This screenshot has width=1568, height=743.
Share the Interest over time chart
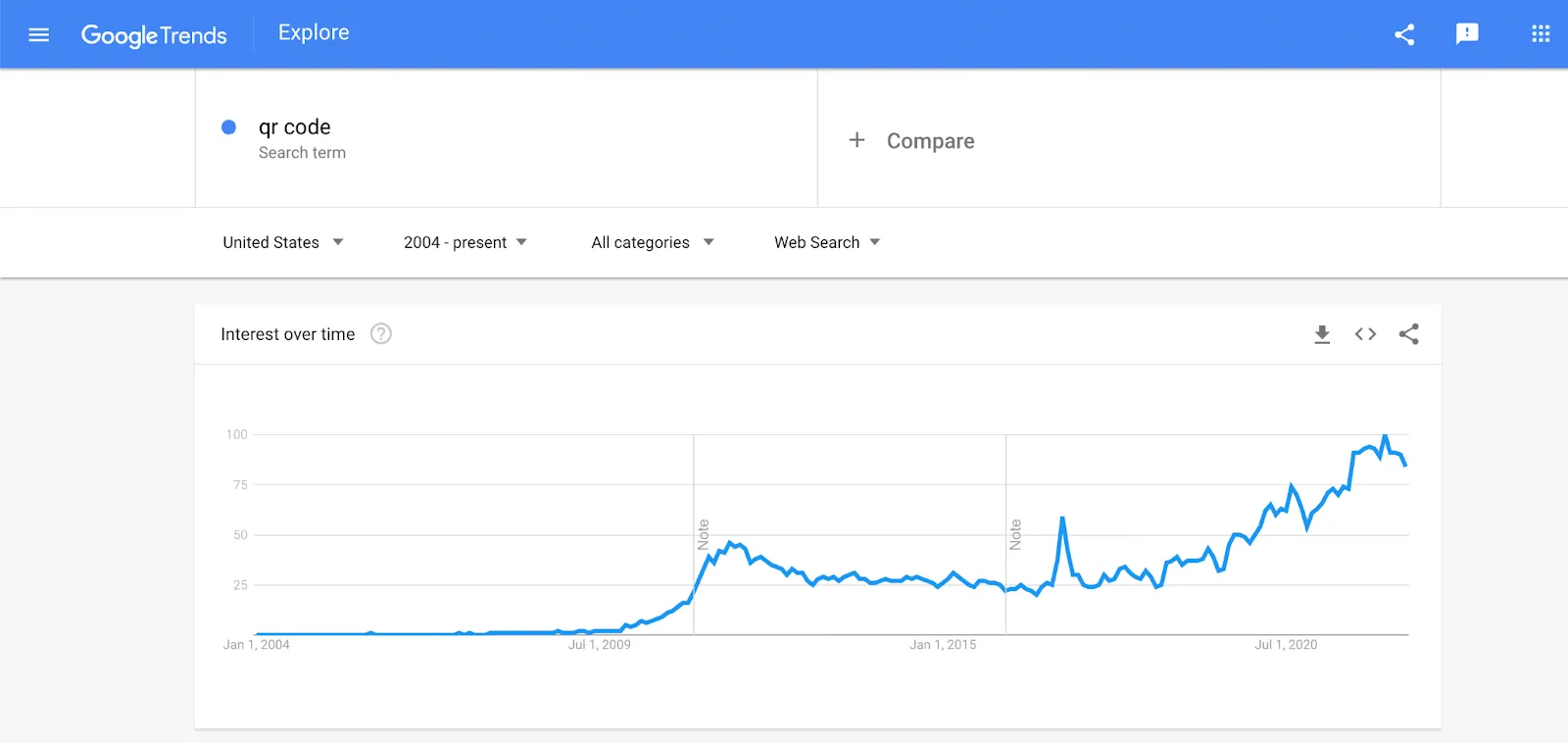1409,334
